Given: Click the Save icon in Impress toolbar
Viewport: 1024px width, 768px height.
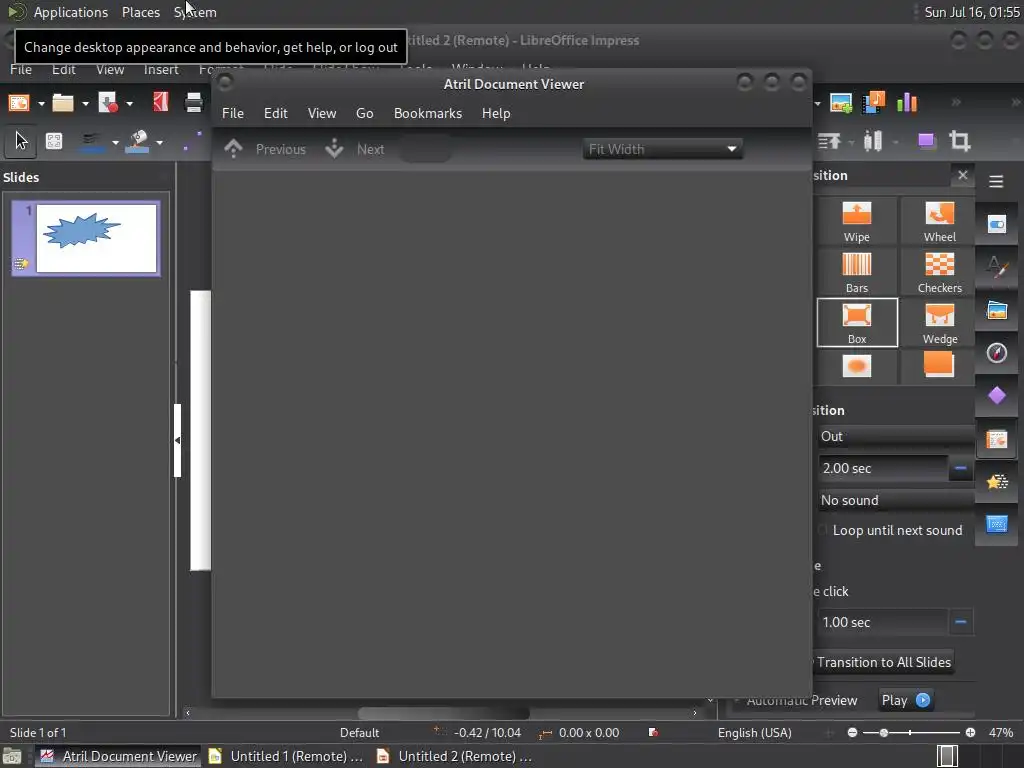Looking at the screenshot, I should [x=108, y=103].
